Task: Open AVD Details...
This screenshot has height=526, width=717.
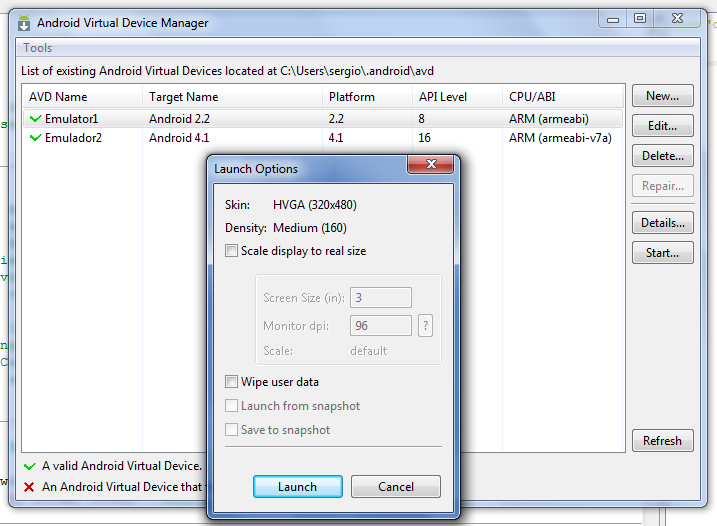Action: 663,223
